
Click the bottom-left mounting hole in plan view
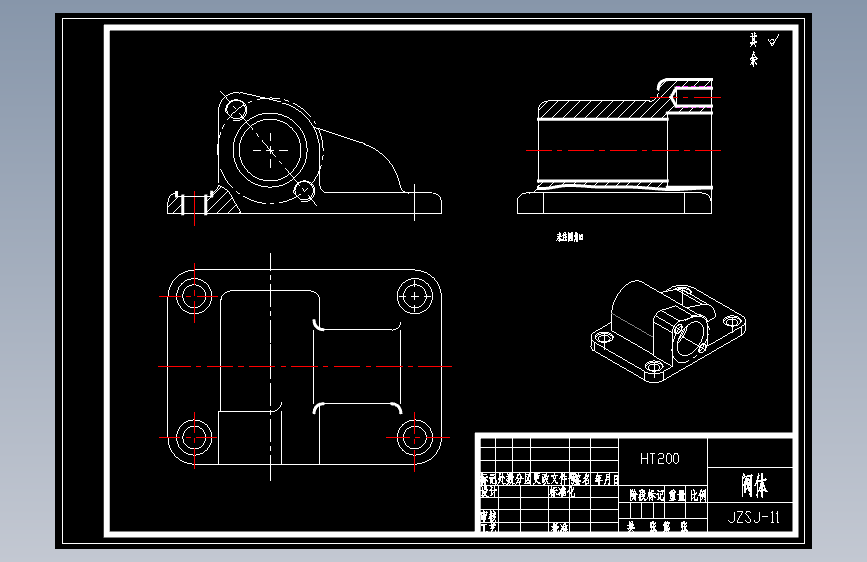point(194,437)
